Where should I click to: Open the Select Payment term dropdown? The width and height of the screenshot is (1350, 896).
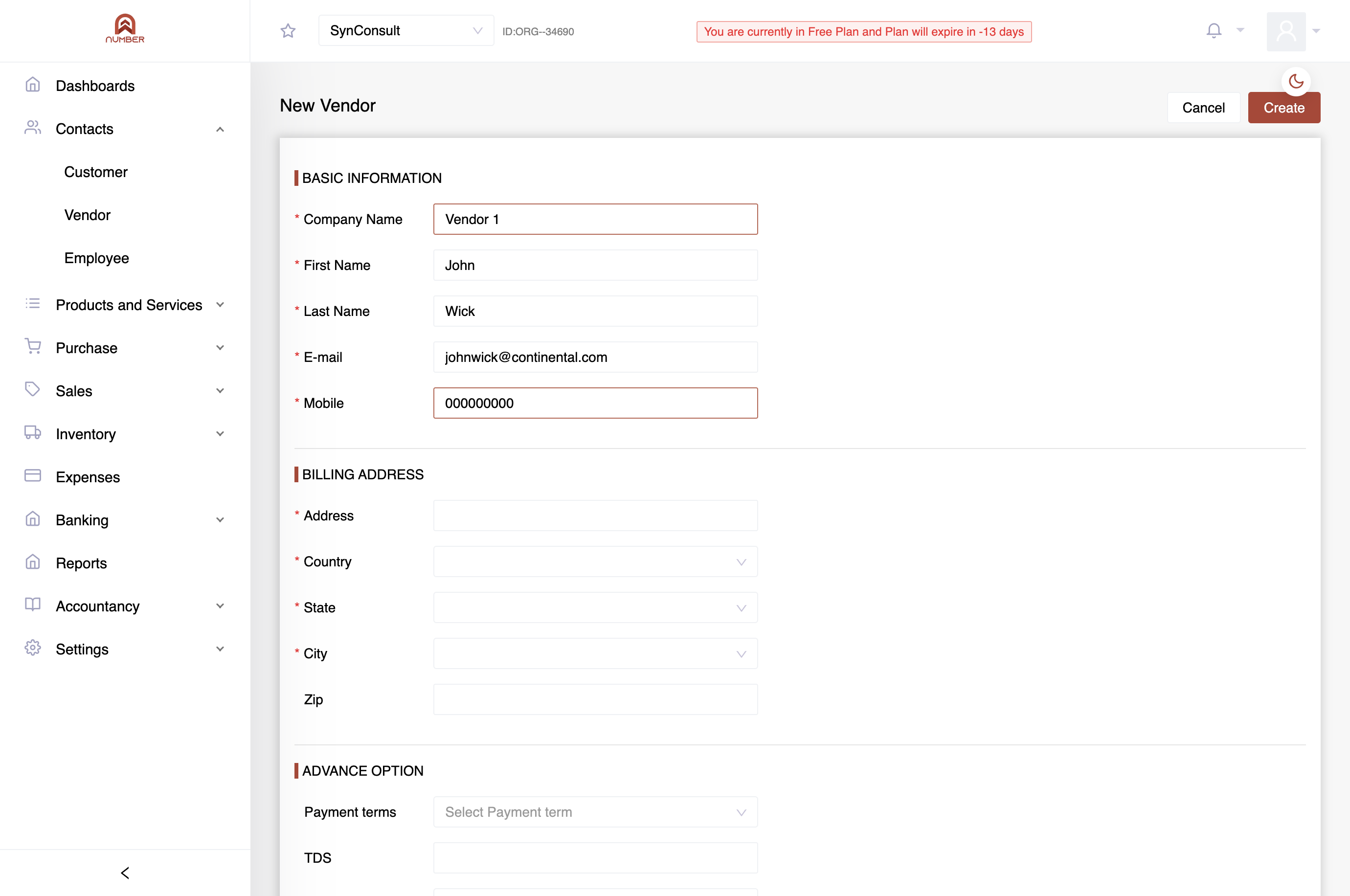[x=595, y=812]
